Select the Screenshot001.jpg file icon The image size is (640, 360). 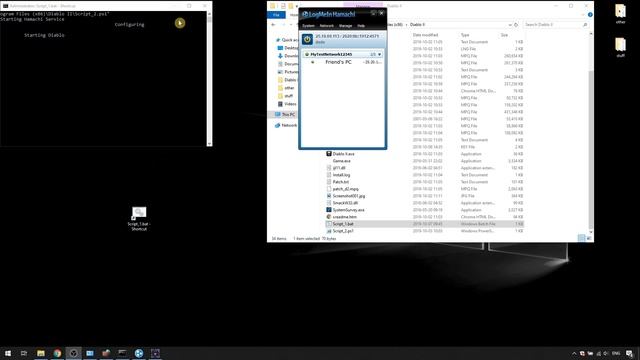[329, 196]
